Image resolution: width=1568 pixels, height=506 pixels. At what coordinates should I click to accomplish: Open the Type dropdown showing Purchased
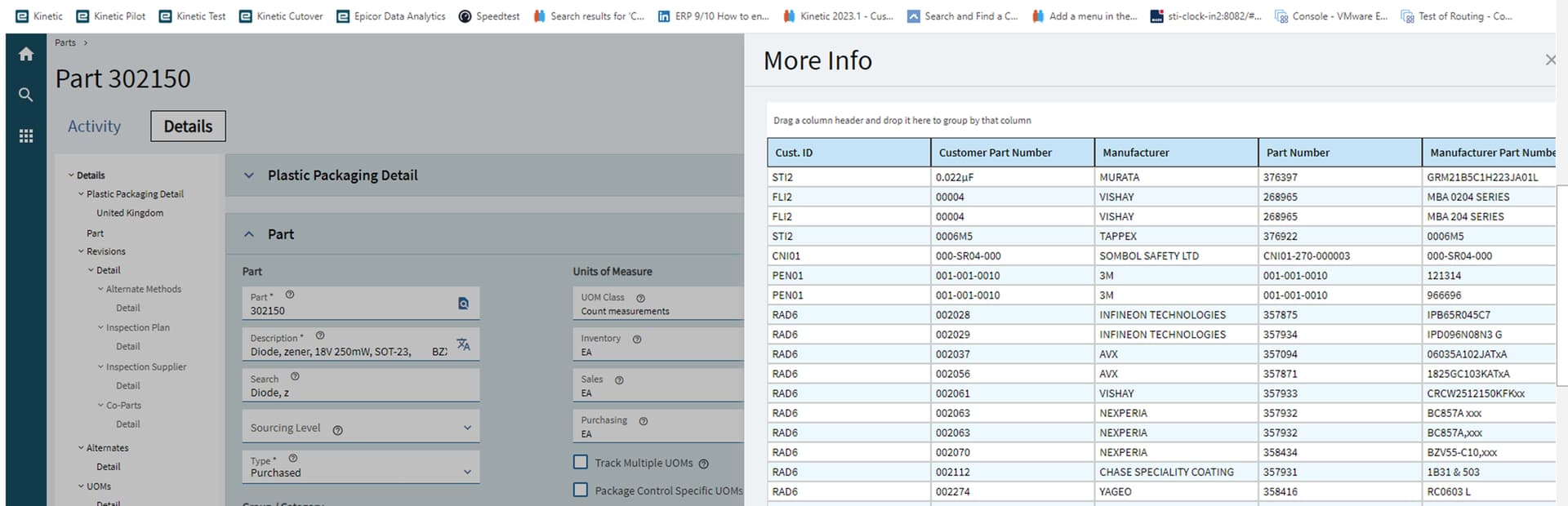(x=467, y=472)
